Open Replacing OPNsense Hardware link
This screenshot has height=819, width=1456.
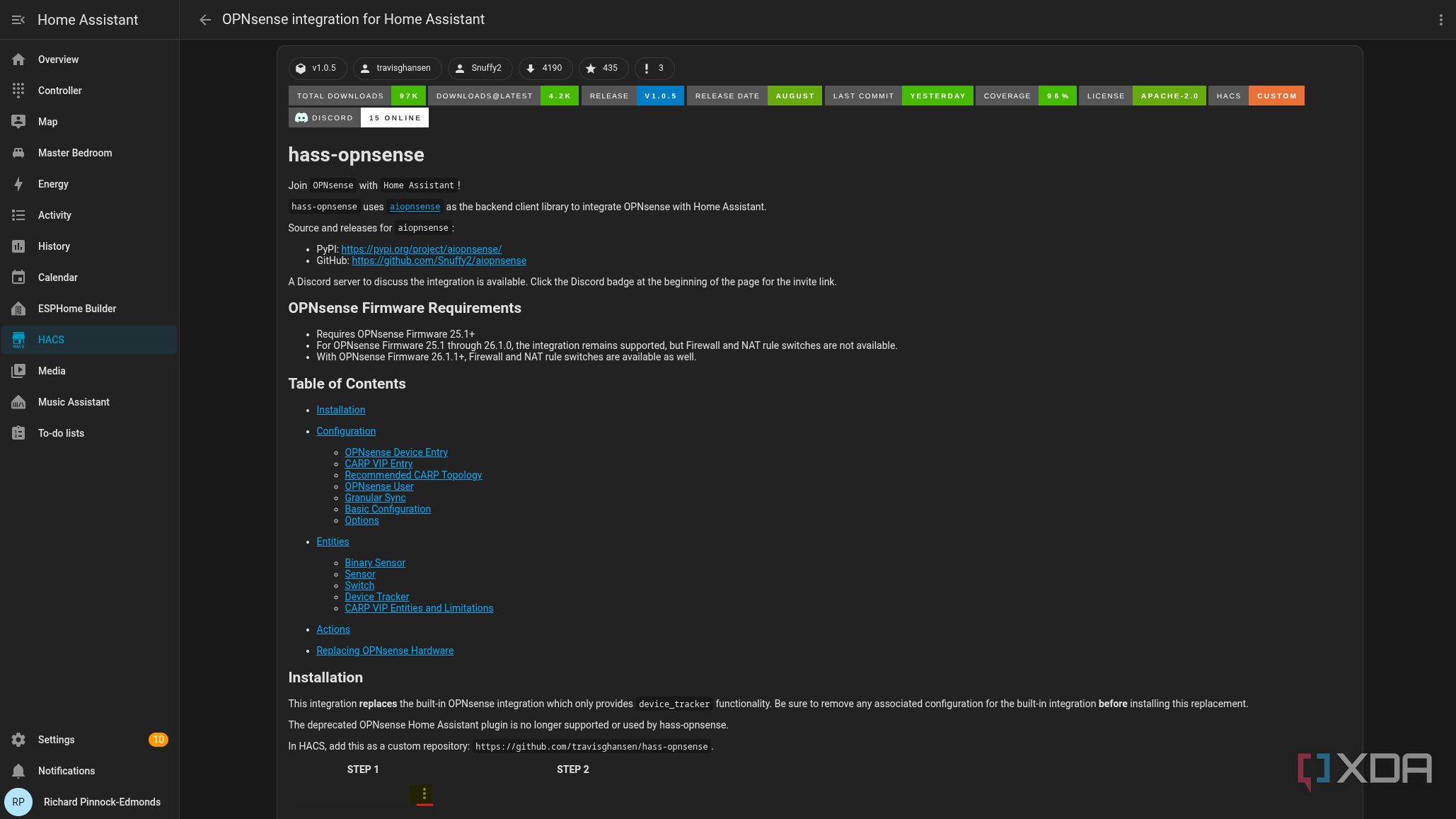coord(385,651)
